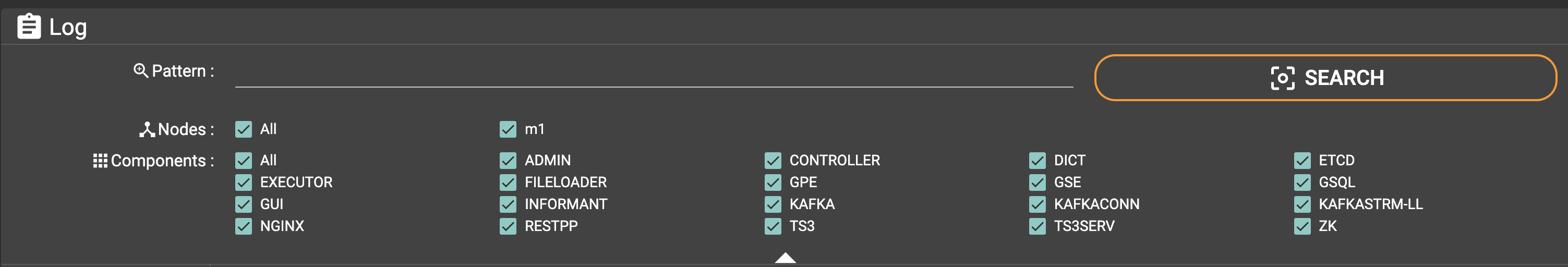Deselect the GSQL component

(x=1302, y=183)
